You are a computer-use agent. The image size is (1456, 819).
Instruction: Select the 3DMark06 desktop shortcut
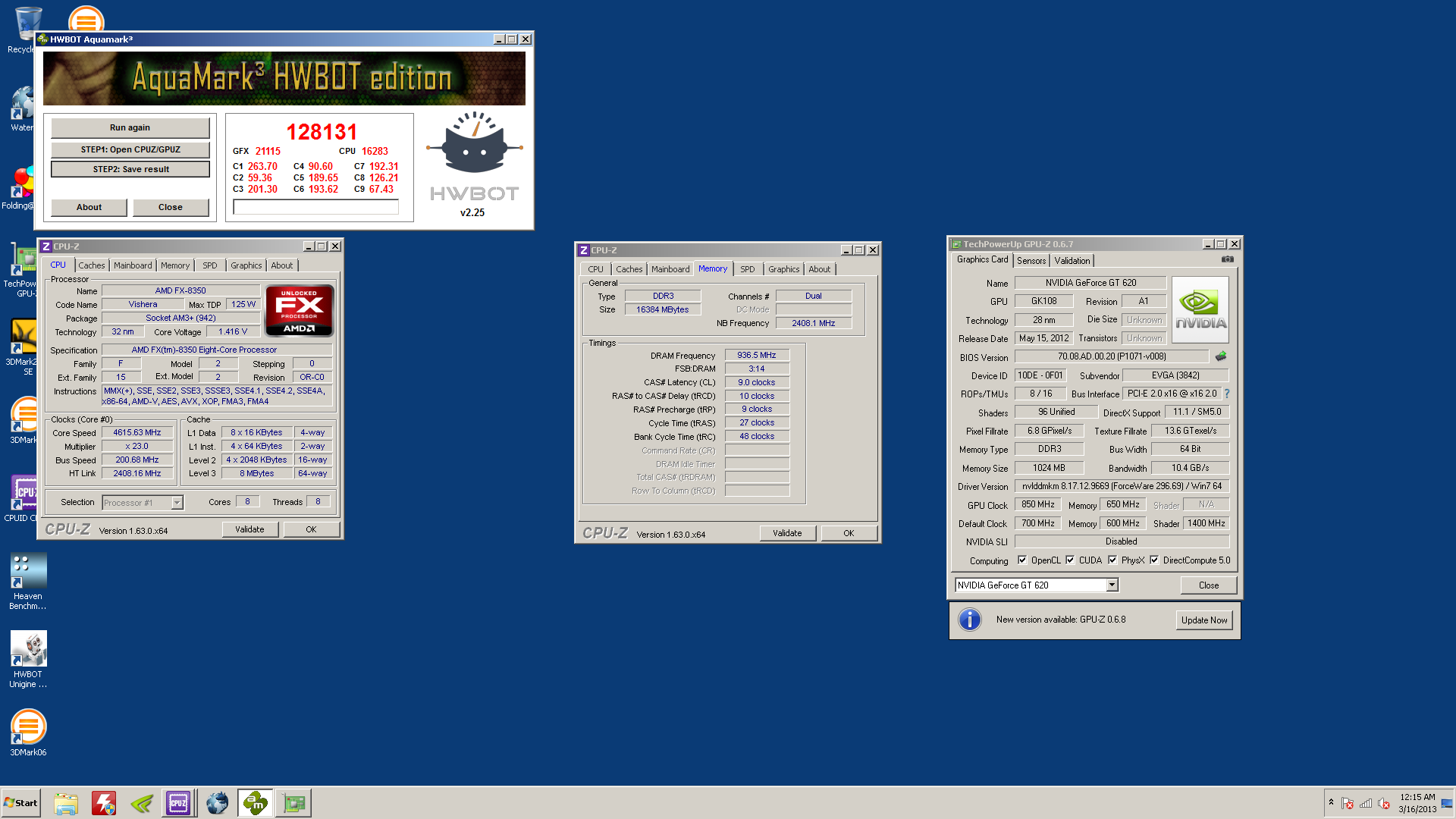(28, 733)
